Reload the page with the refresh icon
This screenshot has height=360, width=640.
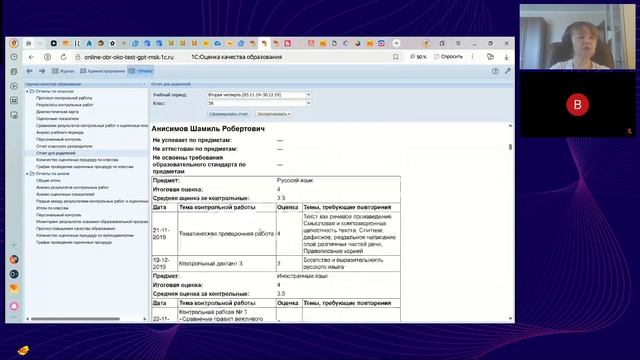click(x=63, y=57)
